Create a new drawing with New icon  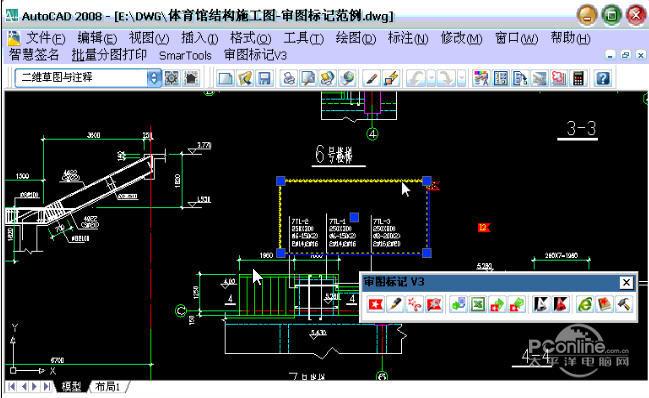pyautogui.click(x=226, y=78)
